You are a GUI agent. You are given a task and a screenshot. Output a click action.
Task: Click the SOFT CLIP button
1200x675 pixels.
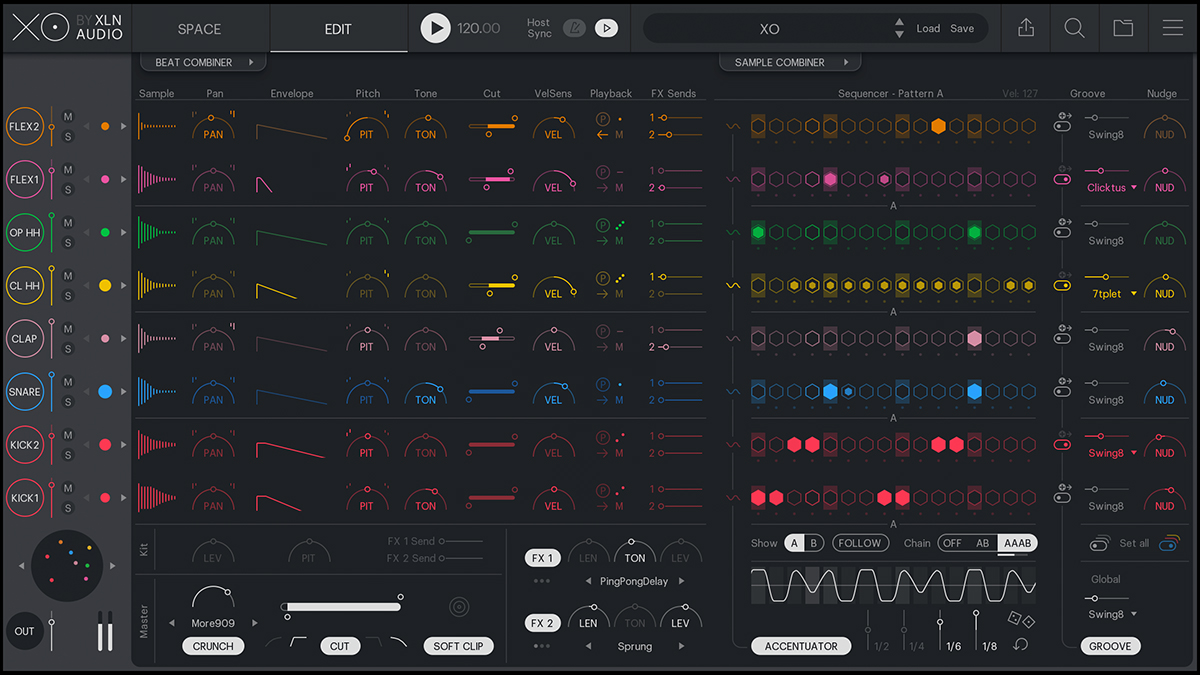(x=459, y=646)
